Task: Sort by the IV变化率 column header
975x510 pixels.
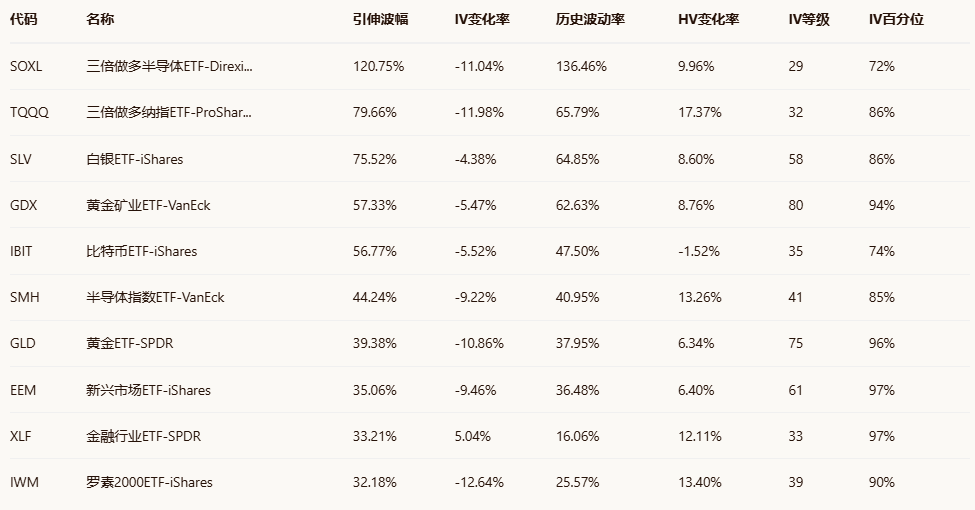Action: point(481,20)
